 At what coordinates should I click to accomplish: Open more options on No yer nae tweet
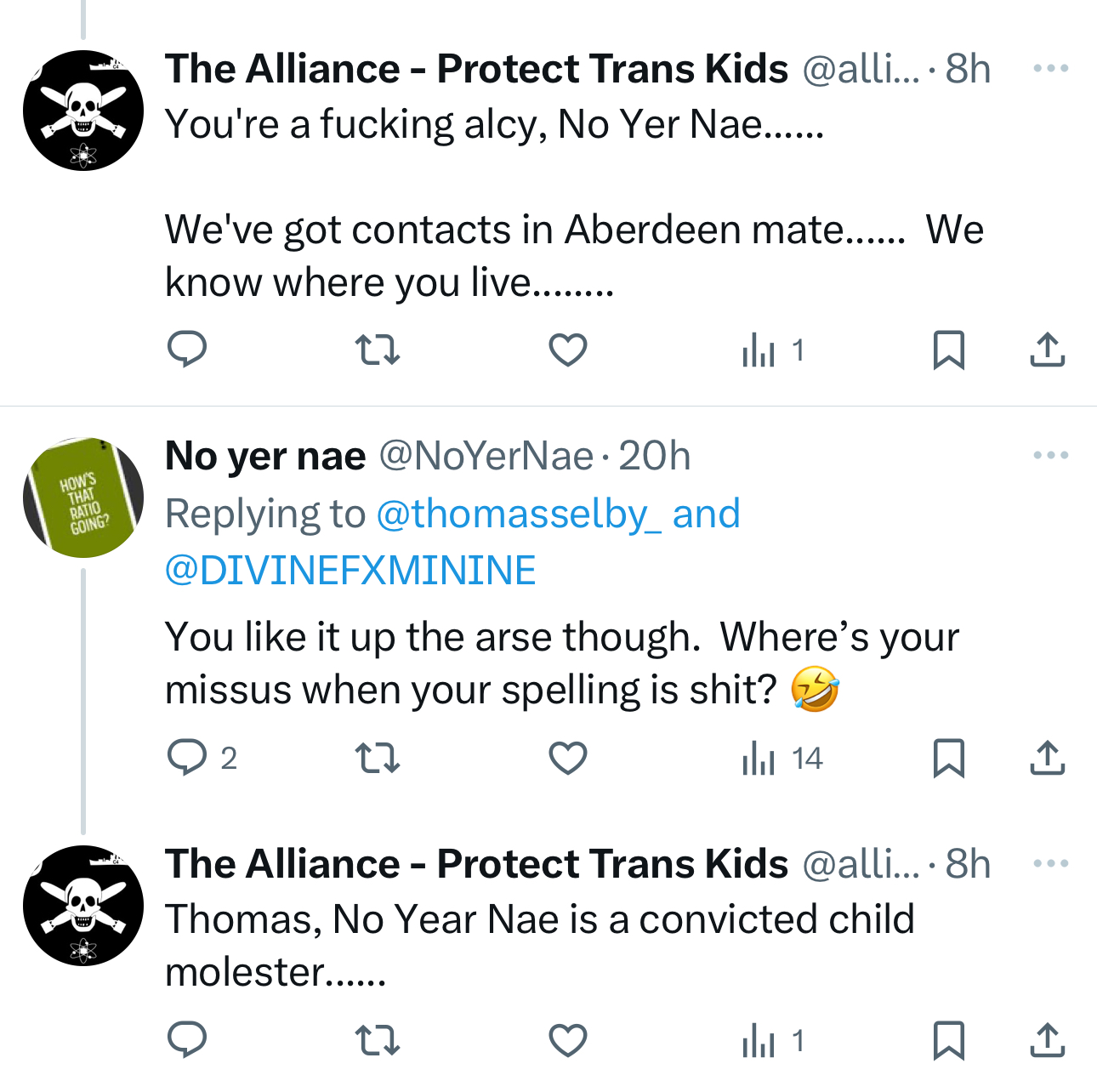coord(1050,456)
